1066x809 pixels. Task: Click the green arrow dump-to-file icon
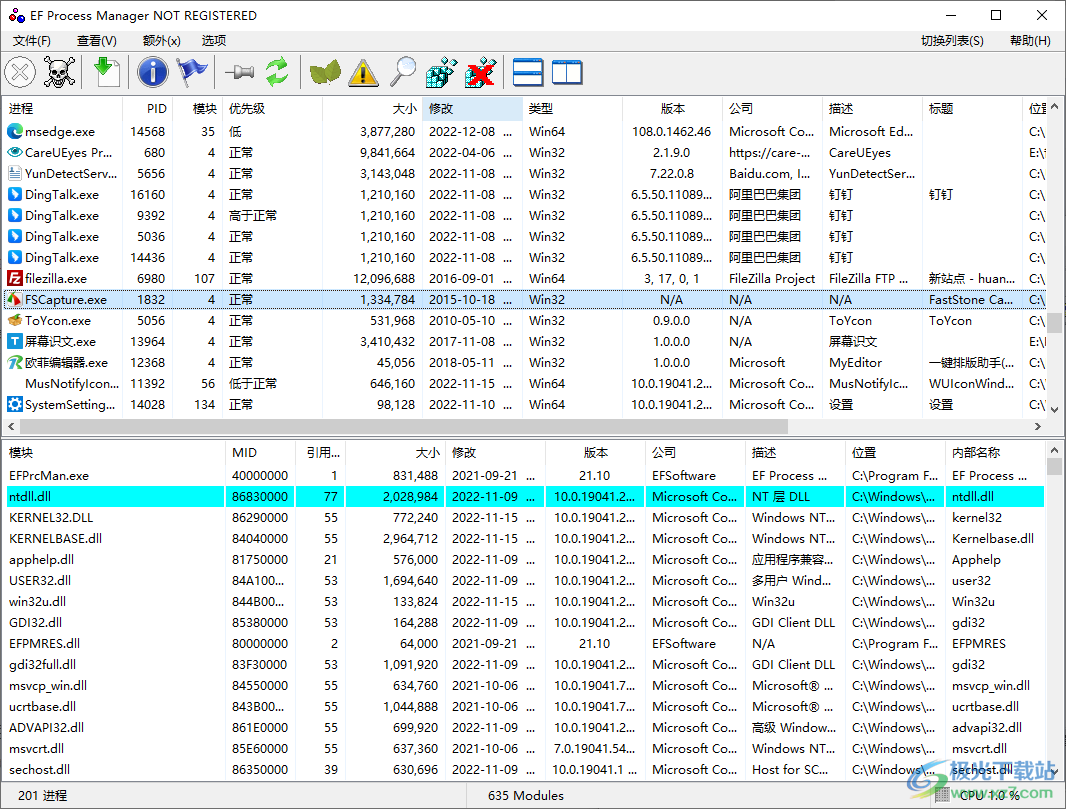pos(106,72)
